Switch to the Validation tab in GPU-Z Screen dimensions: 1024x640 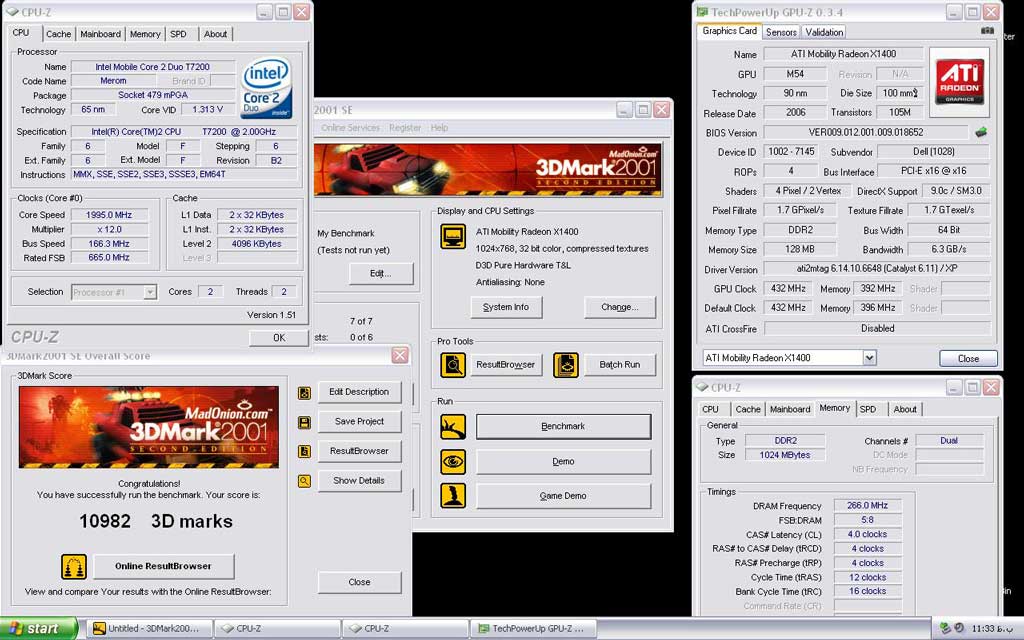coord(824,32)
